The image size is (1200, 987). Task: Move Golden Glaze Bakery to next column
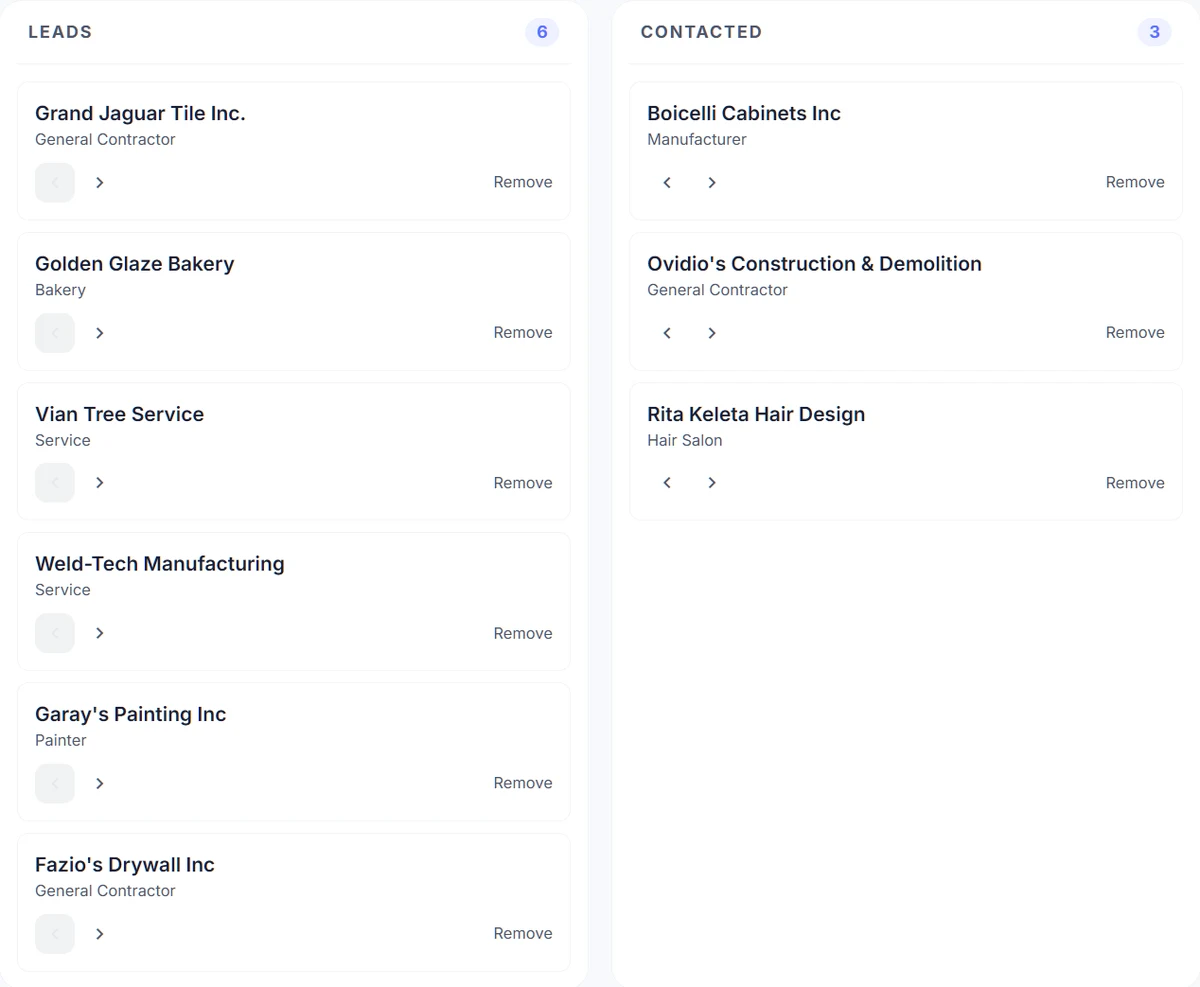pos(100,333)
